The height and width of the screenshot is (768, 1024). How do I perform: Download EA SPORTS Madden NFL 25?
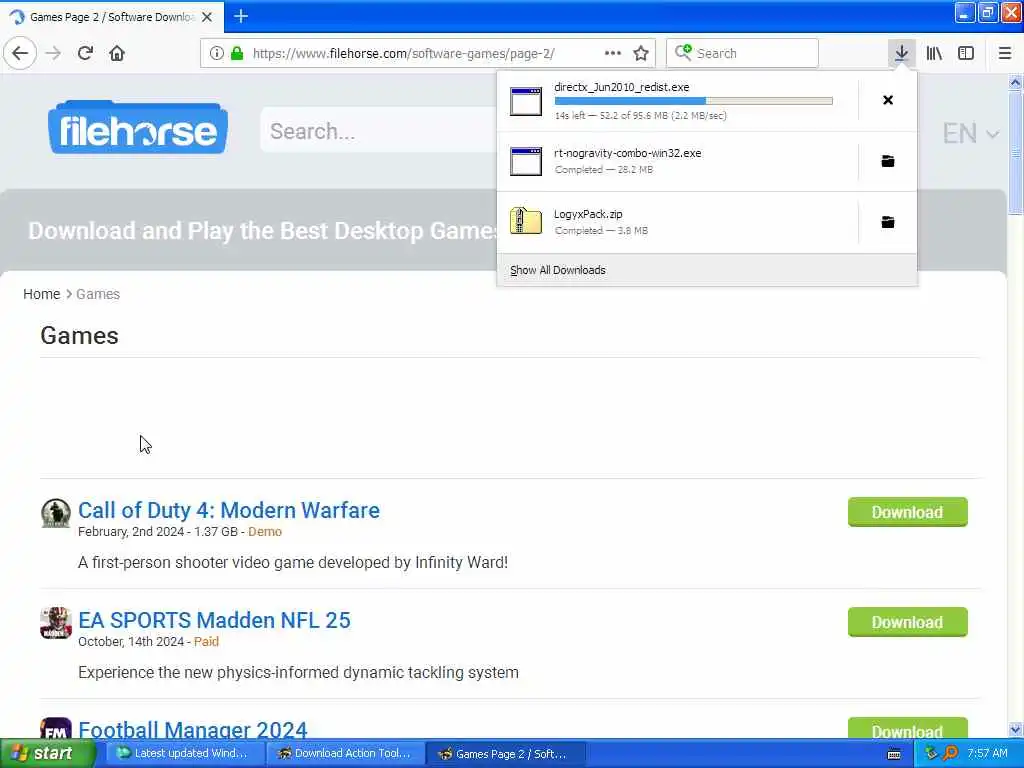(907, 622)
